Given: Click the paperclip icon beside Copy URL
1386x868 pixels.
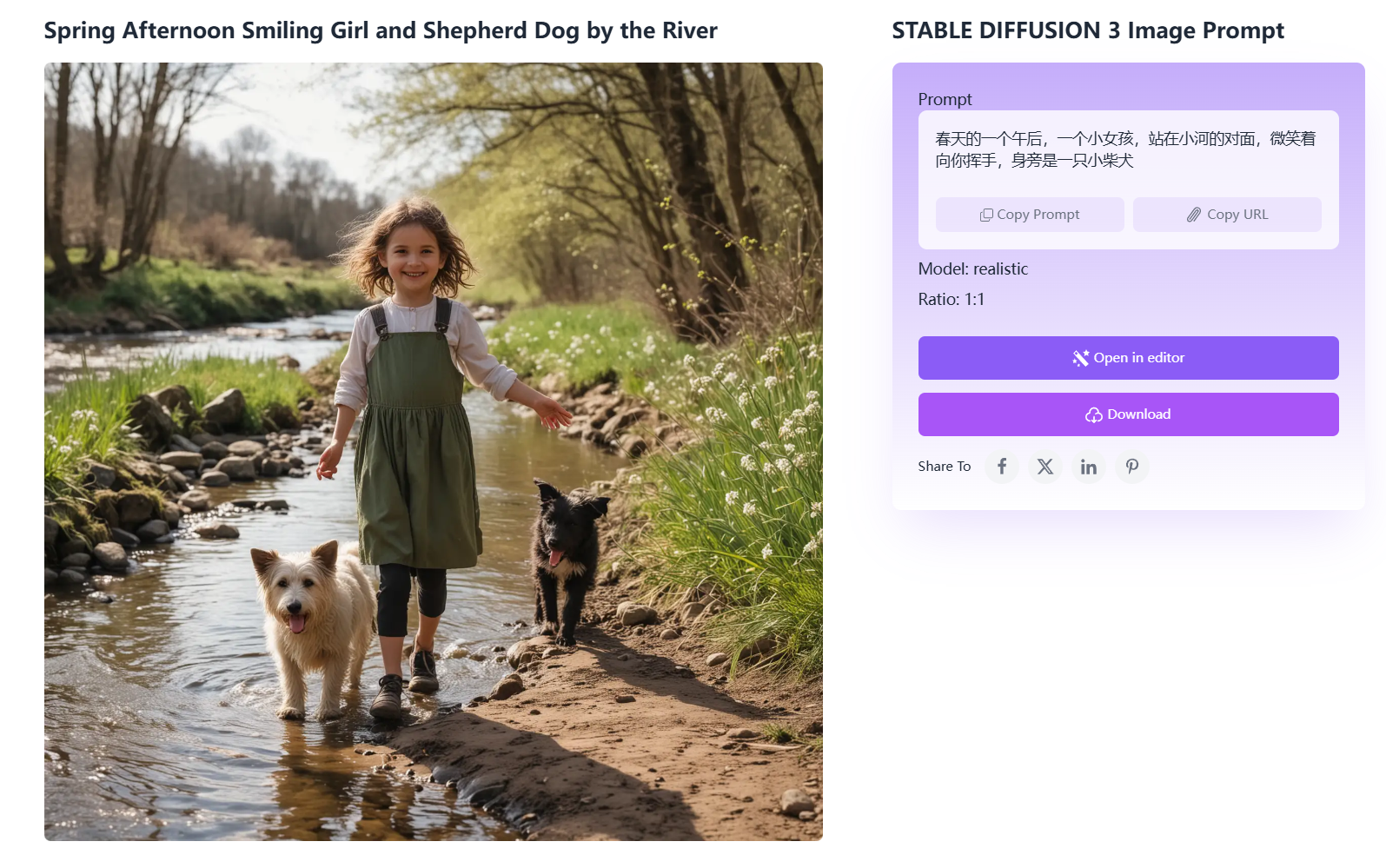Looking at the screenshot, I should tap(1194, 215).
